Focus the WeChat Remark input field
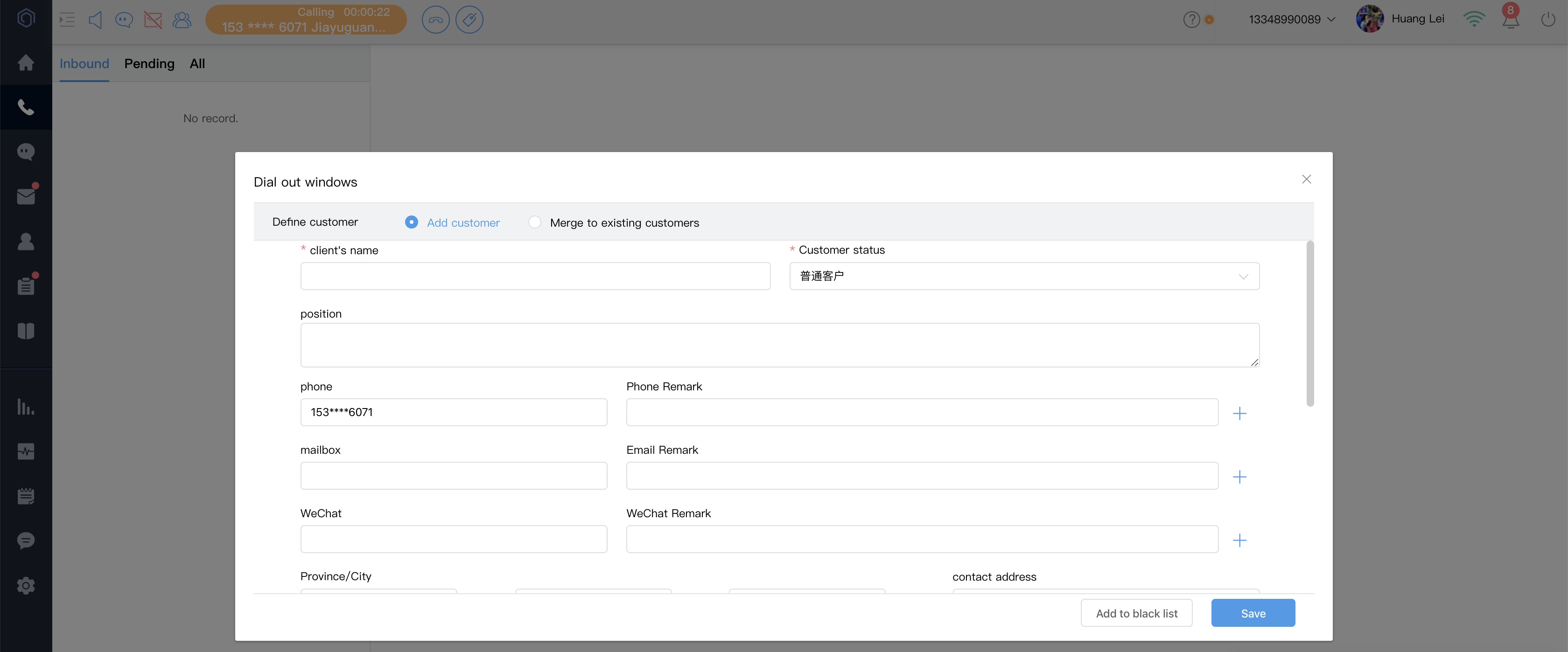Image resolution: width=1568 pixels, height=652 pixels. click(x=922, y=539)
